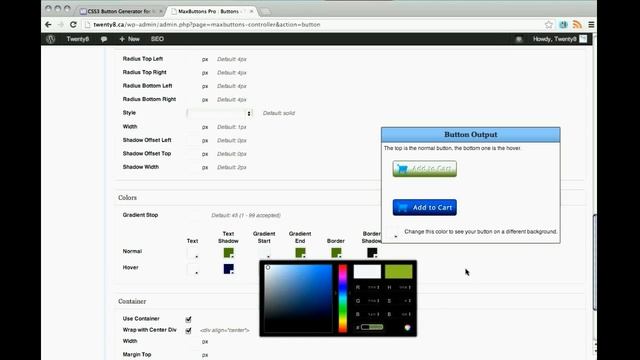This screenshot has width=640, height=360.
Task: Click the Shadow Offset Left input
Action: point(193,140)
